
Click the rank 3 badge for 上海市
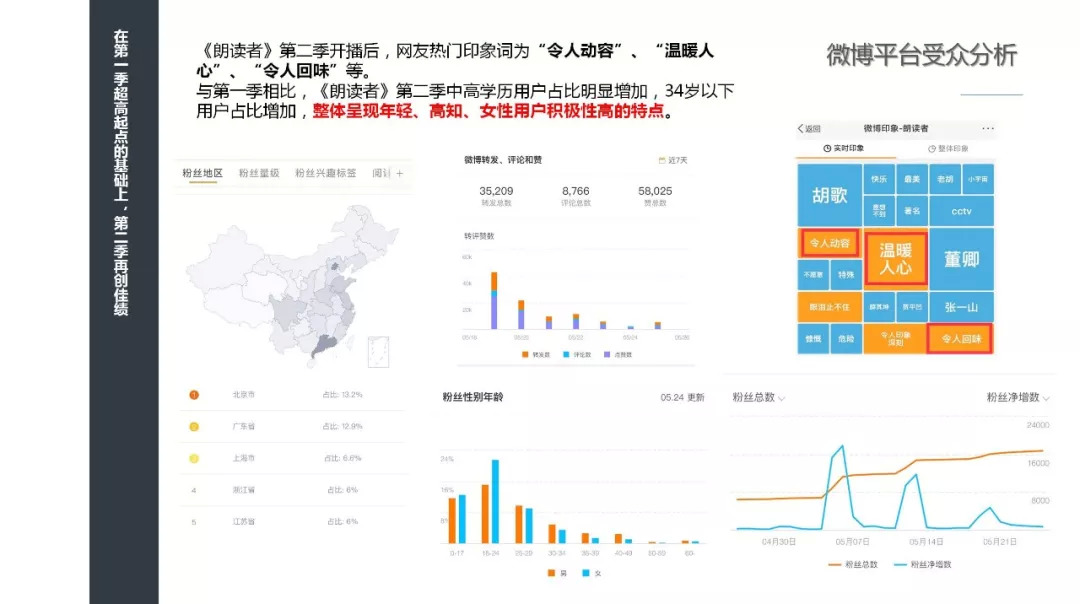click(194, 458)
